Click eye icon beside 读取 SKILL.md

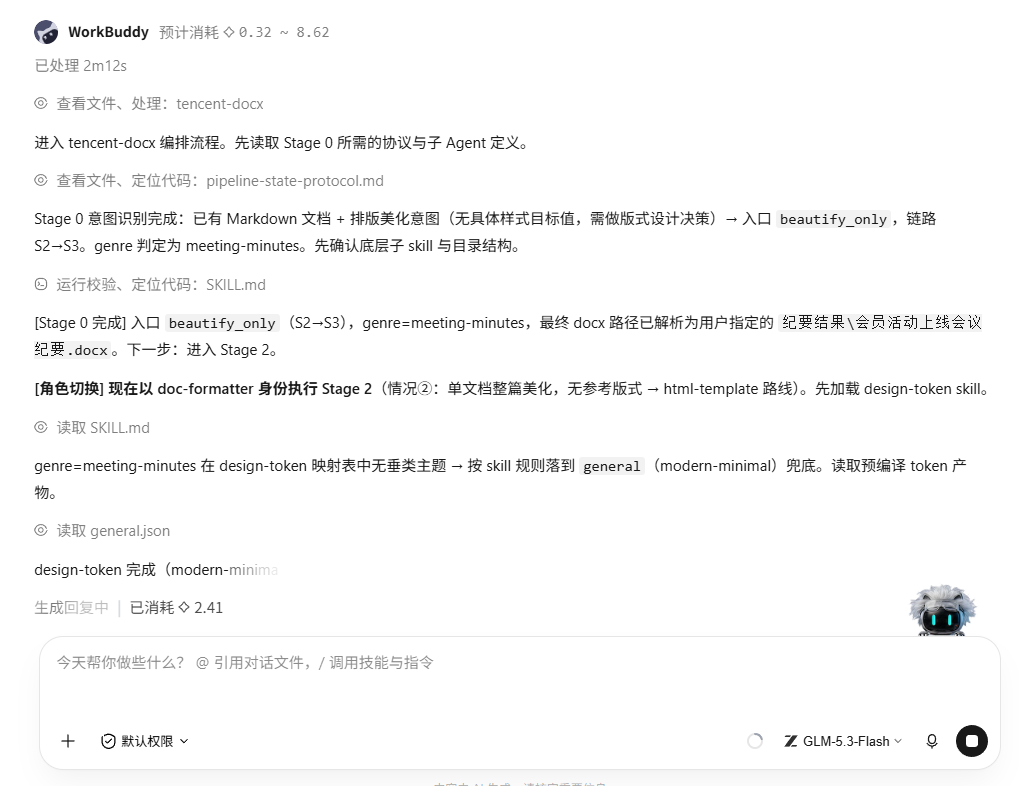coord(41,427)
